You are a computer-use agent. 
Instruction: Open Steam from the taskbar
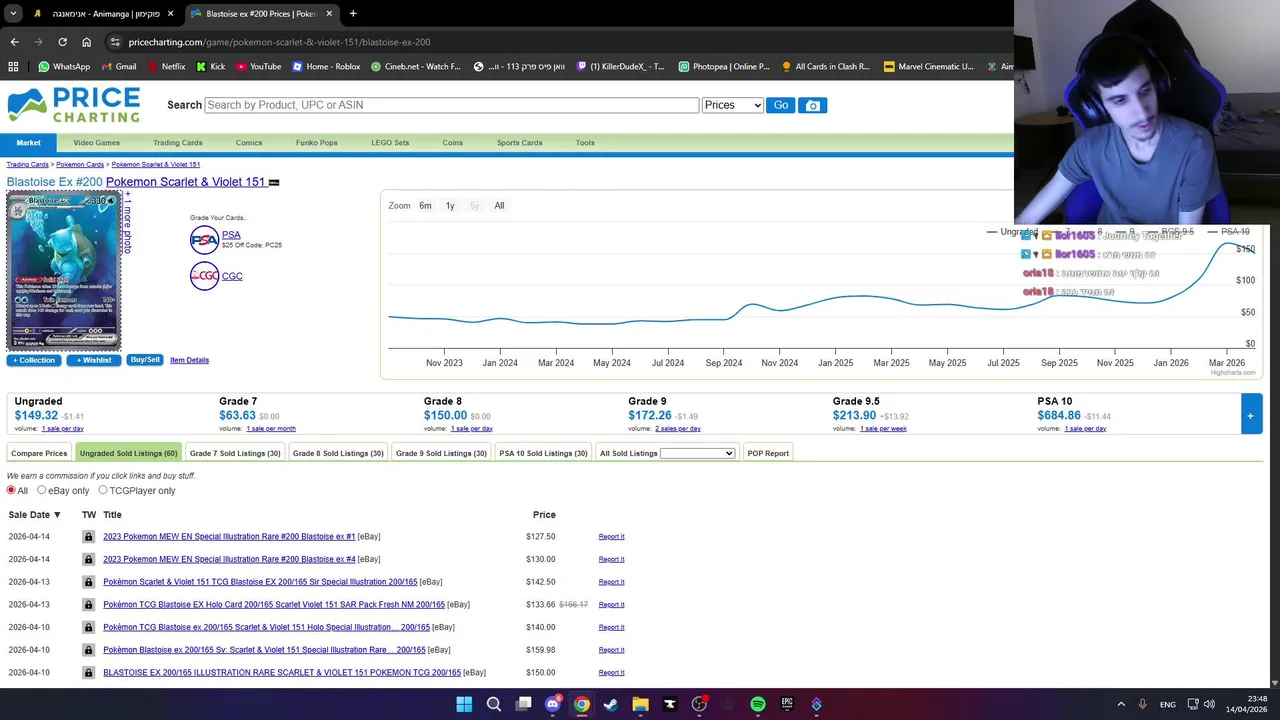611,704
